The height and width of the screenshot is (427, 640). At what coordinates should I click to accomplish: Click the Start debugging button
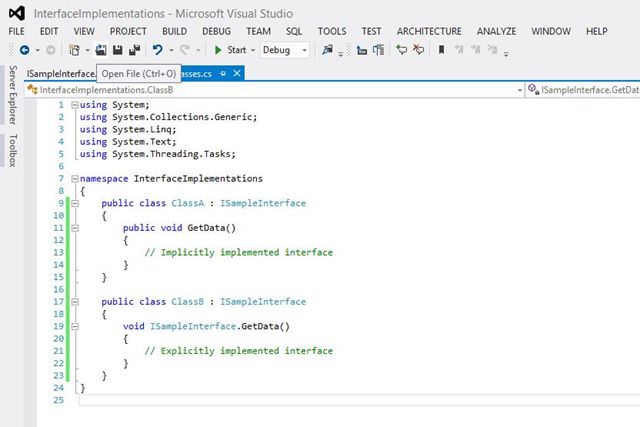coord(231,50)
